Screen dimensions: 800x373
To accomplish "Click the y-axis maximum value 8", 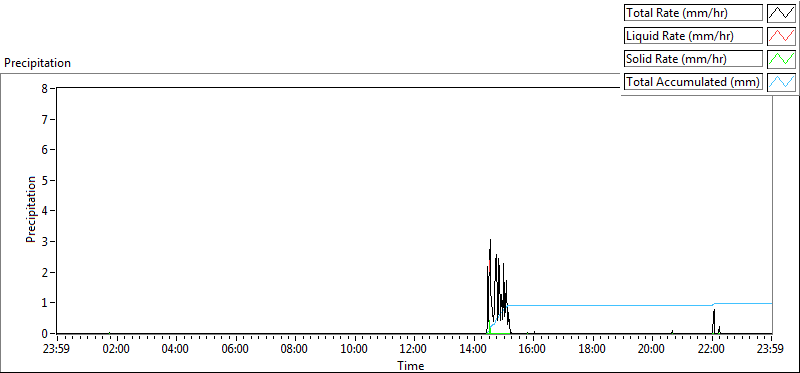I will 44,88.
